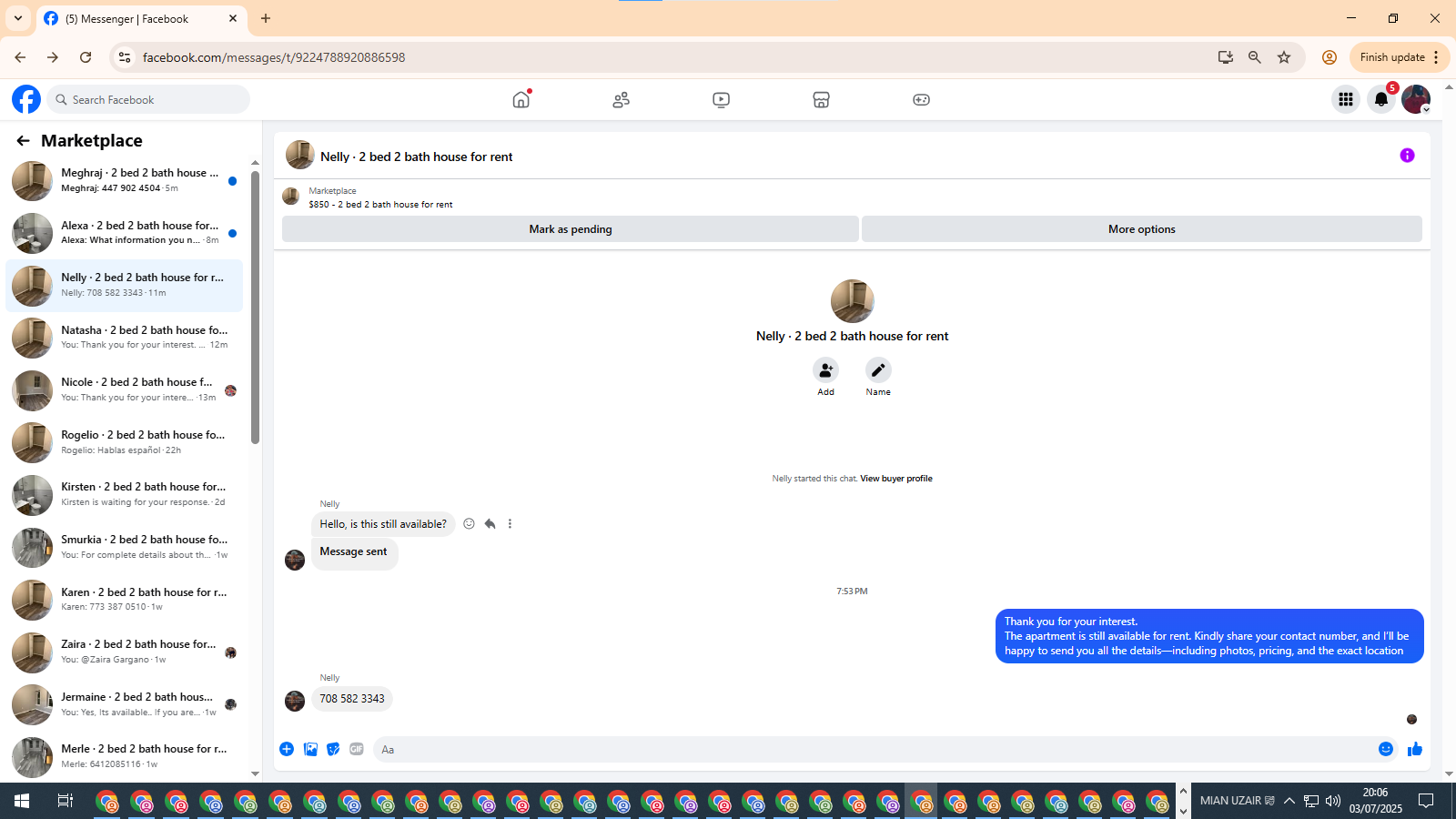Click the browser address bar URL
The height and width of the screenshot is (819, 1456).
click(274, 57)
